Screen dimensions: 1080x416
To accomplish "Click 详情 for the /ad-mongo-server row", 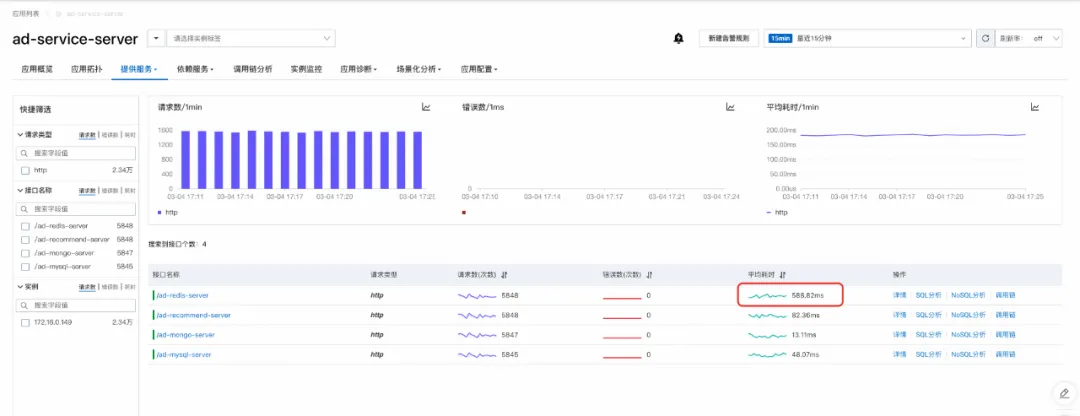I will (x=900, y=335).
